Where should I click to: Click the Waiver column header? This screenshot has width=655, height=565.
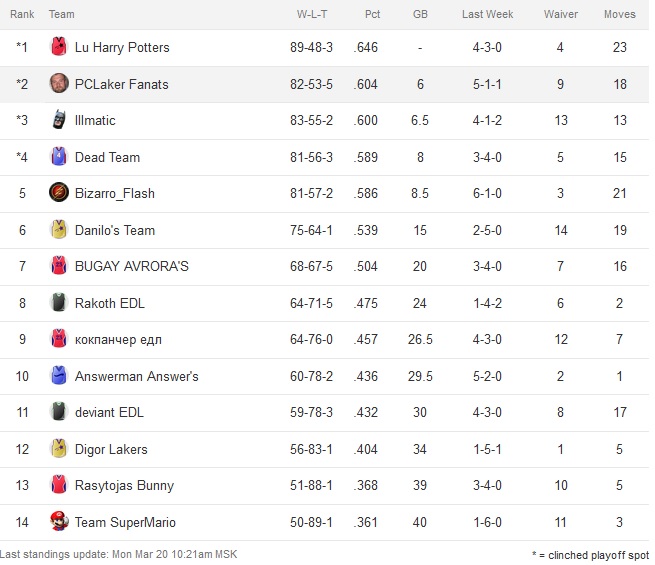click(560, 14)
